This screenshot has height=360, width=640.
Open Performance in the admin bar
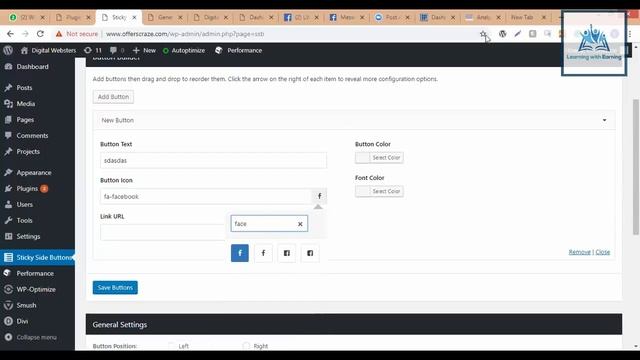point(239,50)
